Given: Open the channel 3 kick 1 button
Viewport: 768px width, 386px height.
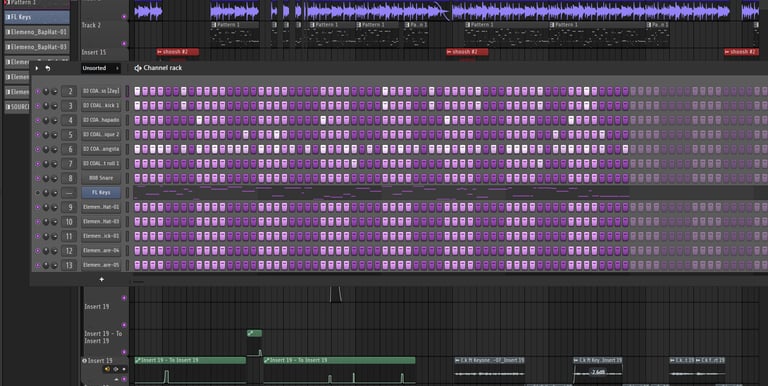Looking at the screenshot, I should 101,106.
